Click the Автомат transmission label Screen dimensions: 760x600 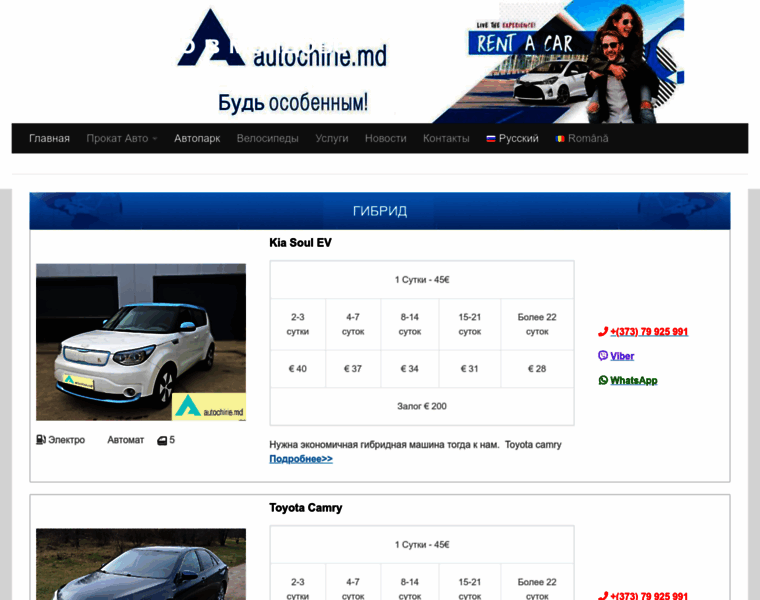[x=126, y=440]
